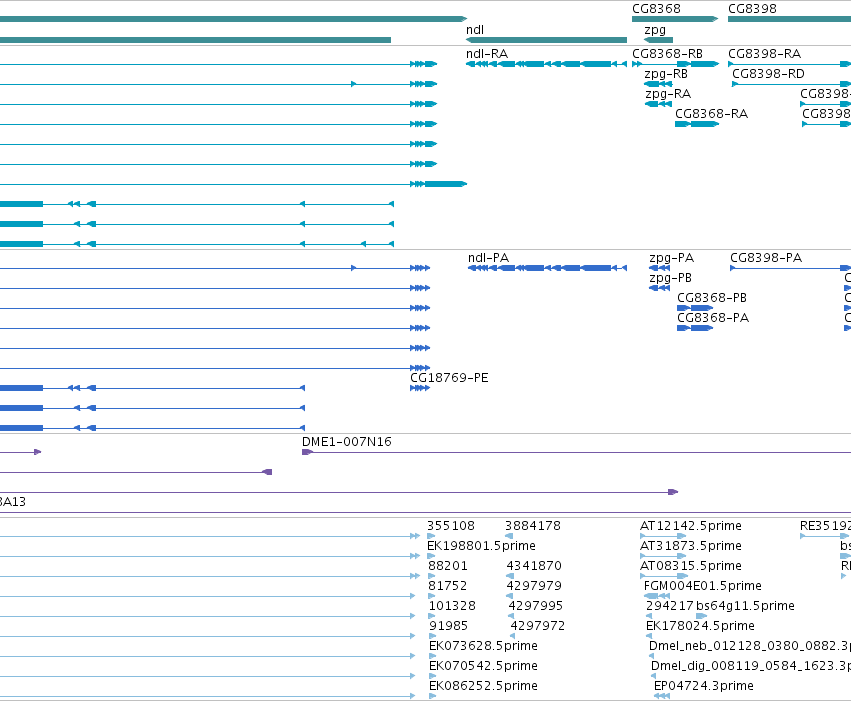
Task: Click EST 4341870
Action: [510, 576]
